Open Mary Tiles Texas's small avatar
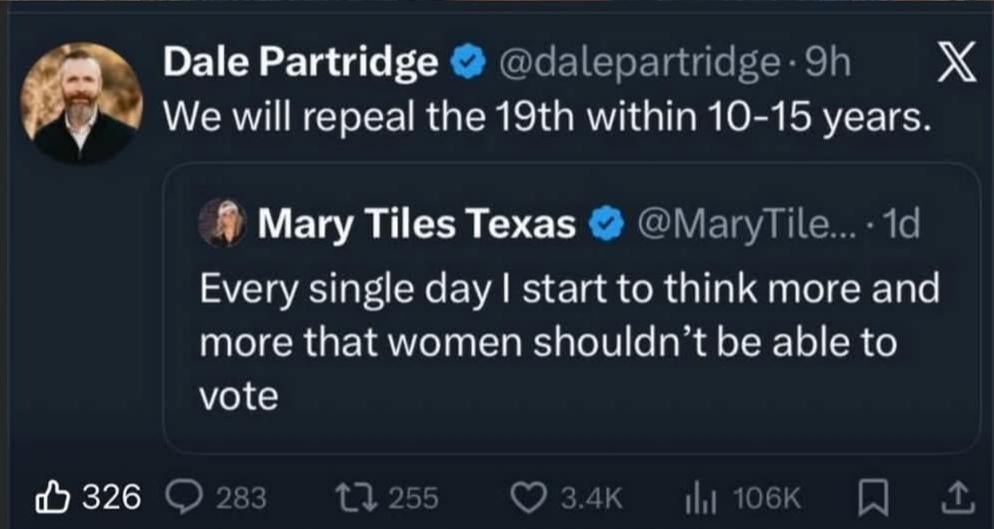Image resolution: width=994 pixels, height=529 pixels. [220, 223]
